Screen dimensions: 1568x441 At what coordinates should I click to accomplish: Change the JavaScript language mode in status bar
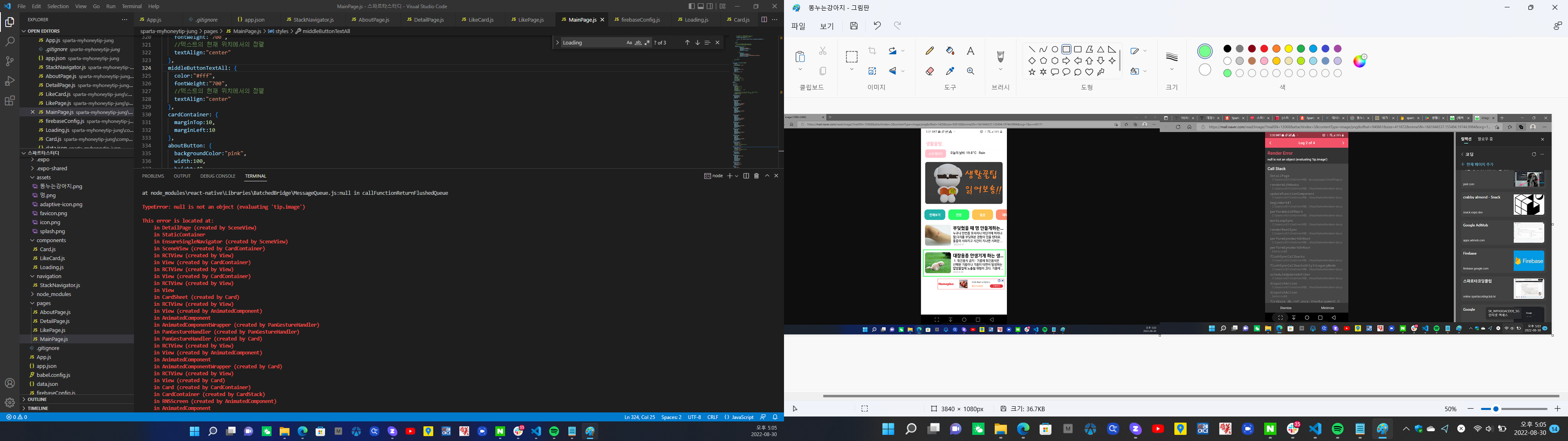click(x=742, y=417)
